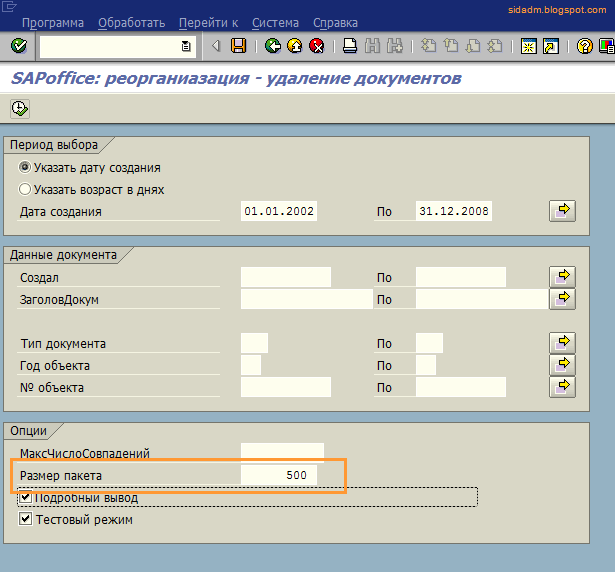Click the Год объекта to-value field
The image size is (615, 572).
(x=426, y=365)
